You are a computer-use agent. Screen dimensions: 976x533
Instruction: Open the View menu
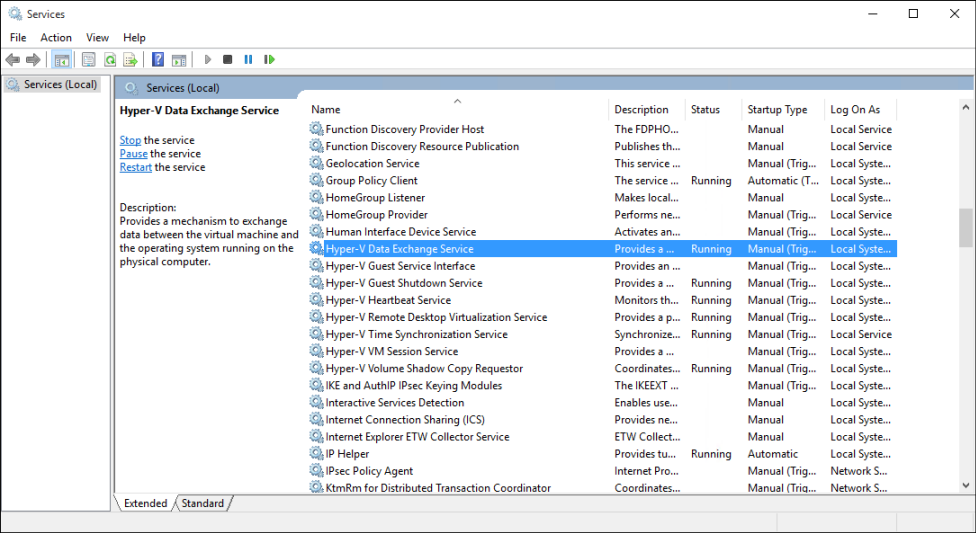click(97, 37)
